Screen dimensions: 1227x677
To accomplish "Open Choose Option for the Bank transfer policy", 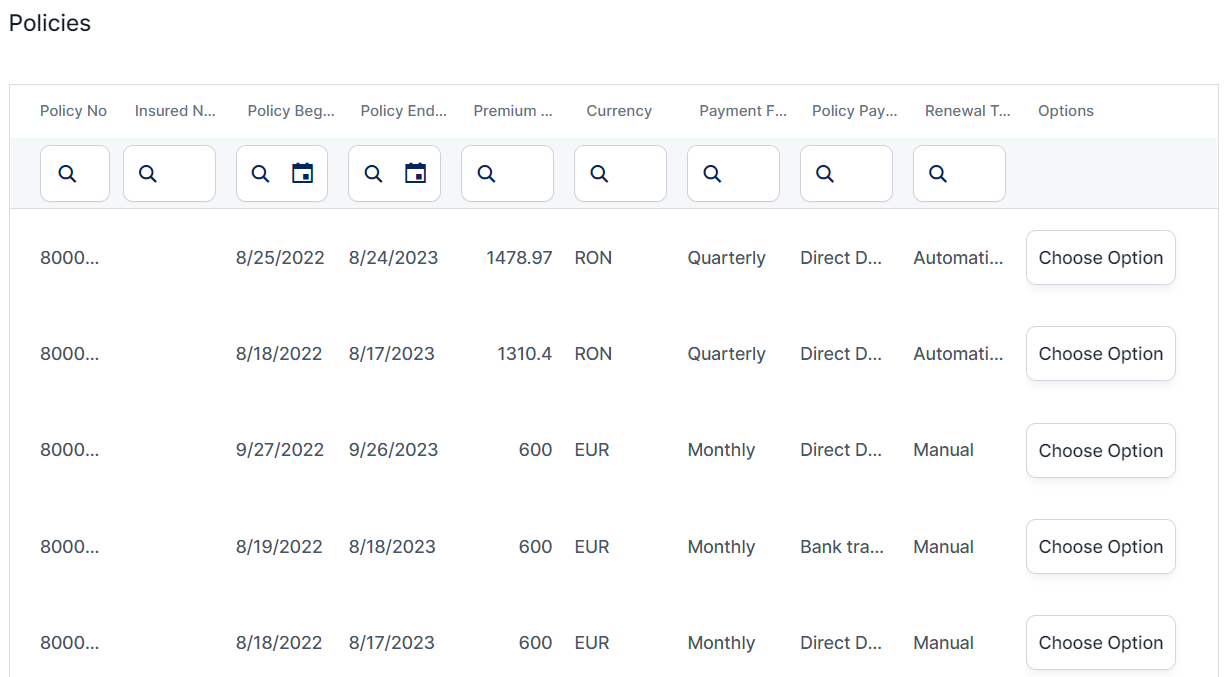I will pos(1100,547).
